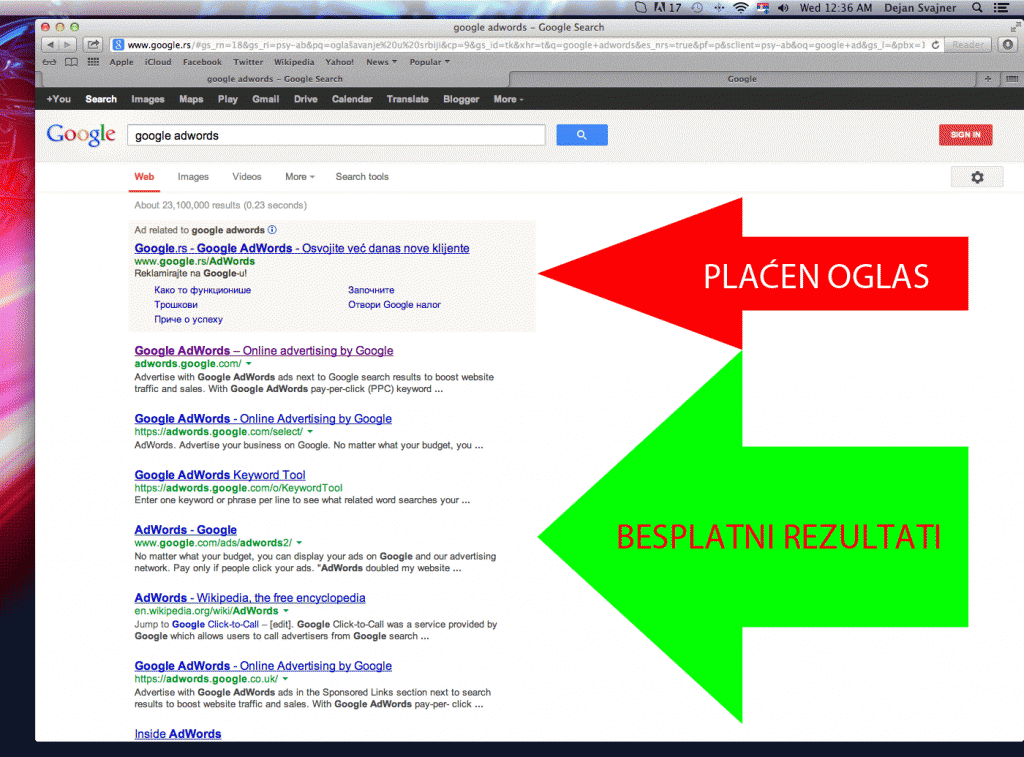Click the Reader button in address bar
Screen dimensions: 1024x757
pyautogui.click(x=968, y=45)
